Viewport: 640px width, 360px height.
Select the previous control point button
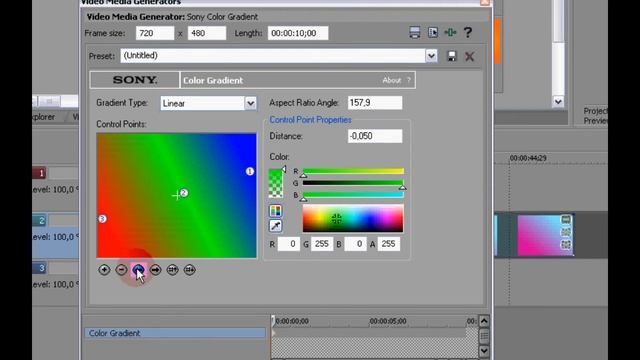click(x=138, y=270)
